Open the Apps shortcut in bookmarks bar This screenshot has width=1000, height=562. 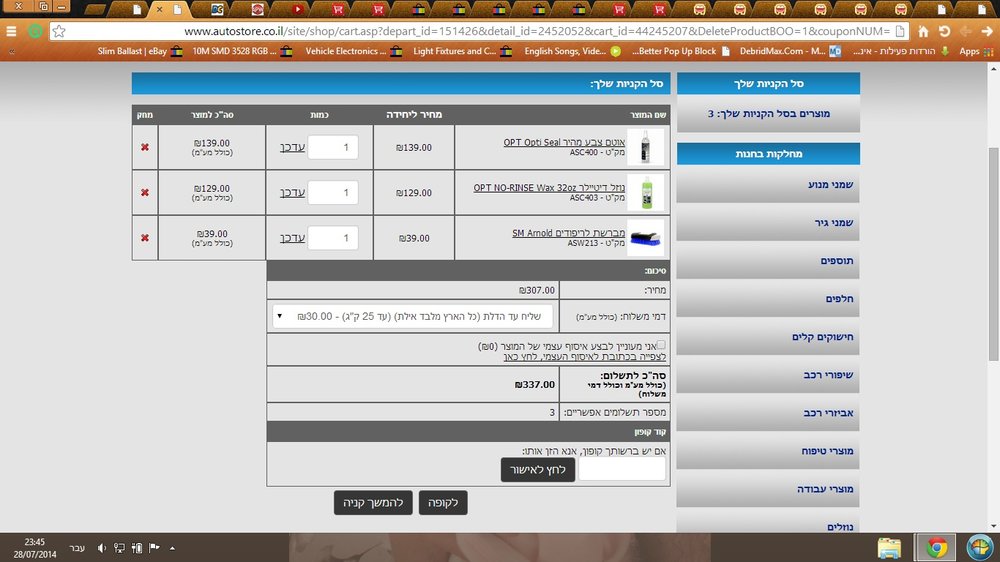[x=976, y=51]
